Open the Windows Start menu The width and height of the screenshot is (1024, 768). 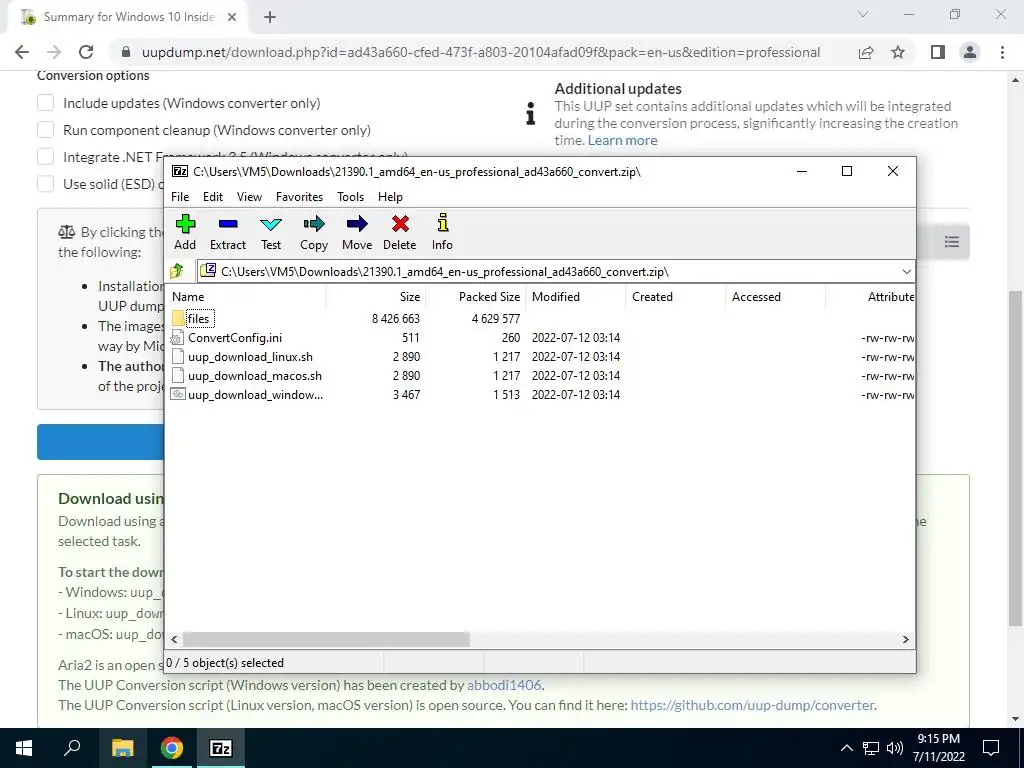(x=24, y=748)
